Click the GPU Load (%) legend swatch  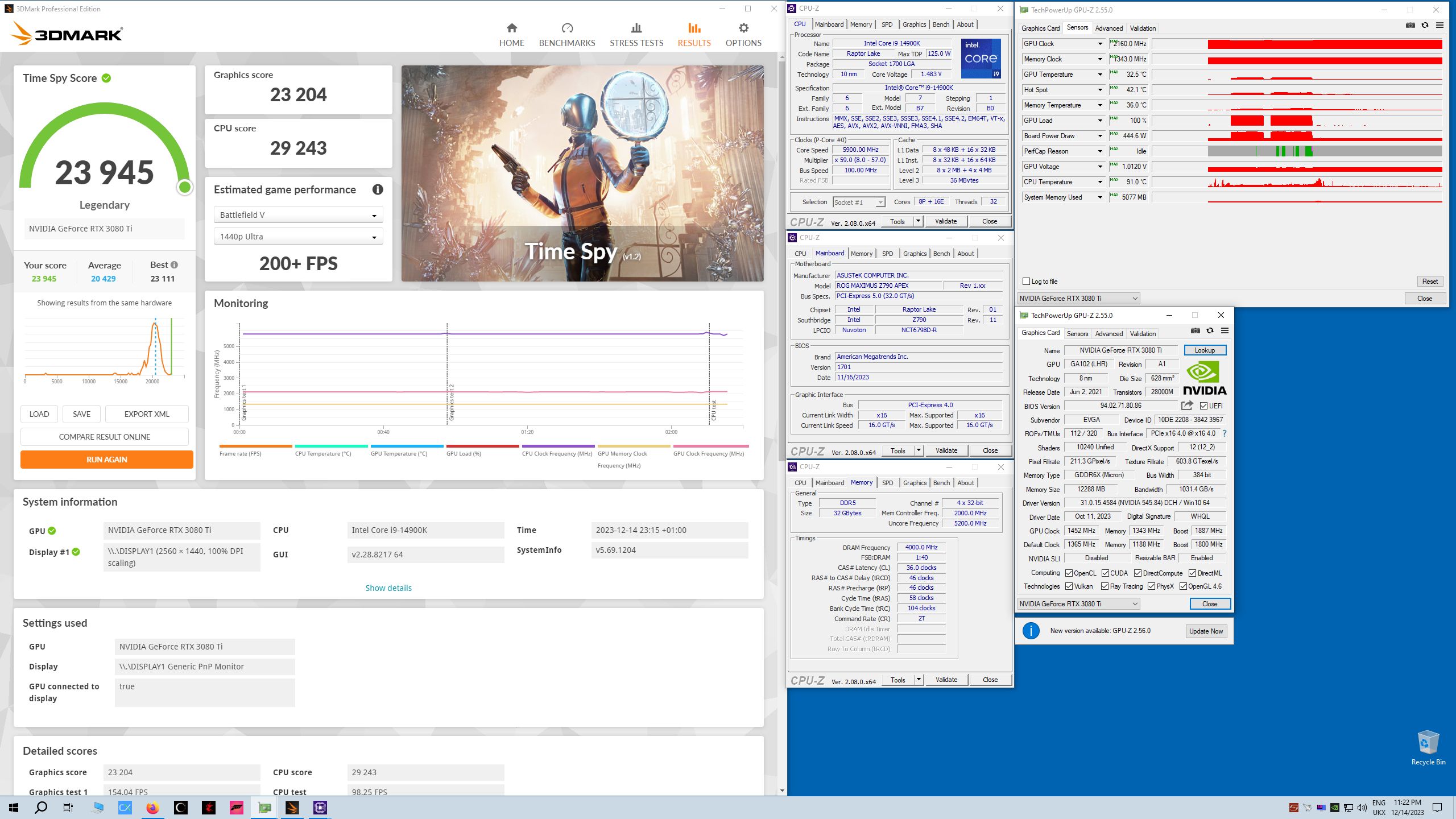[482, 446]
